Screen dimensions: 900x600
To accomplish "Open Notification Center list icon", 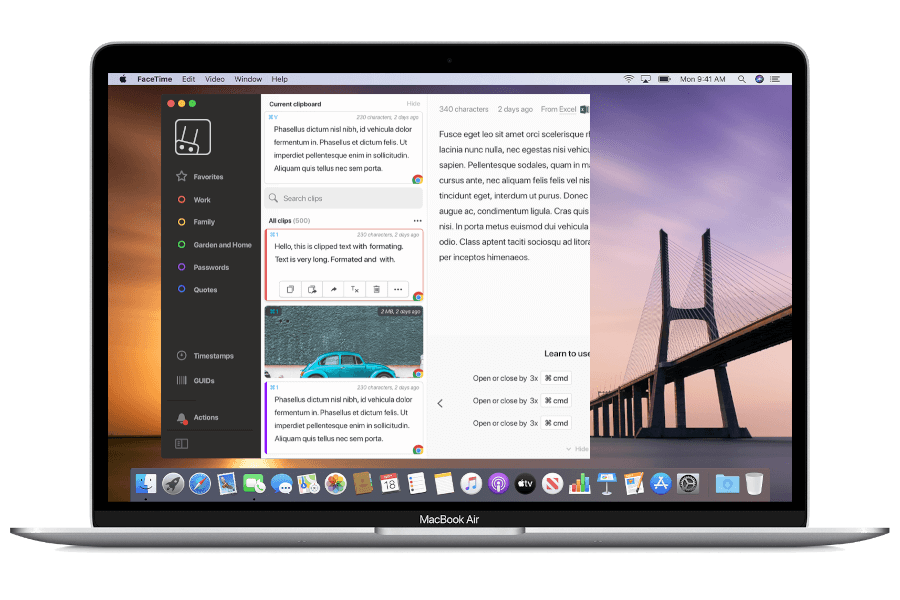I will (x=775, y=79).
